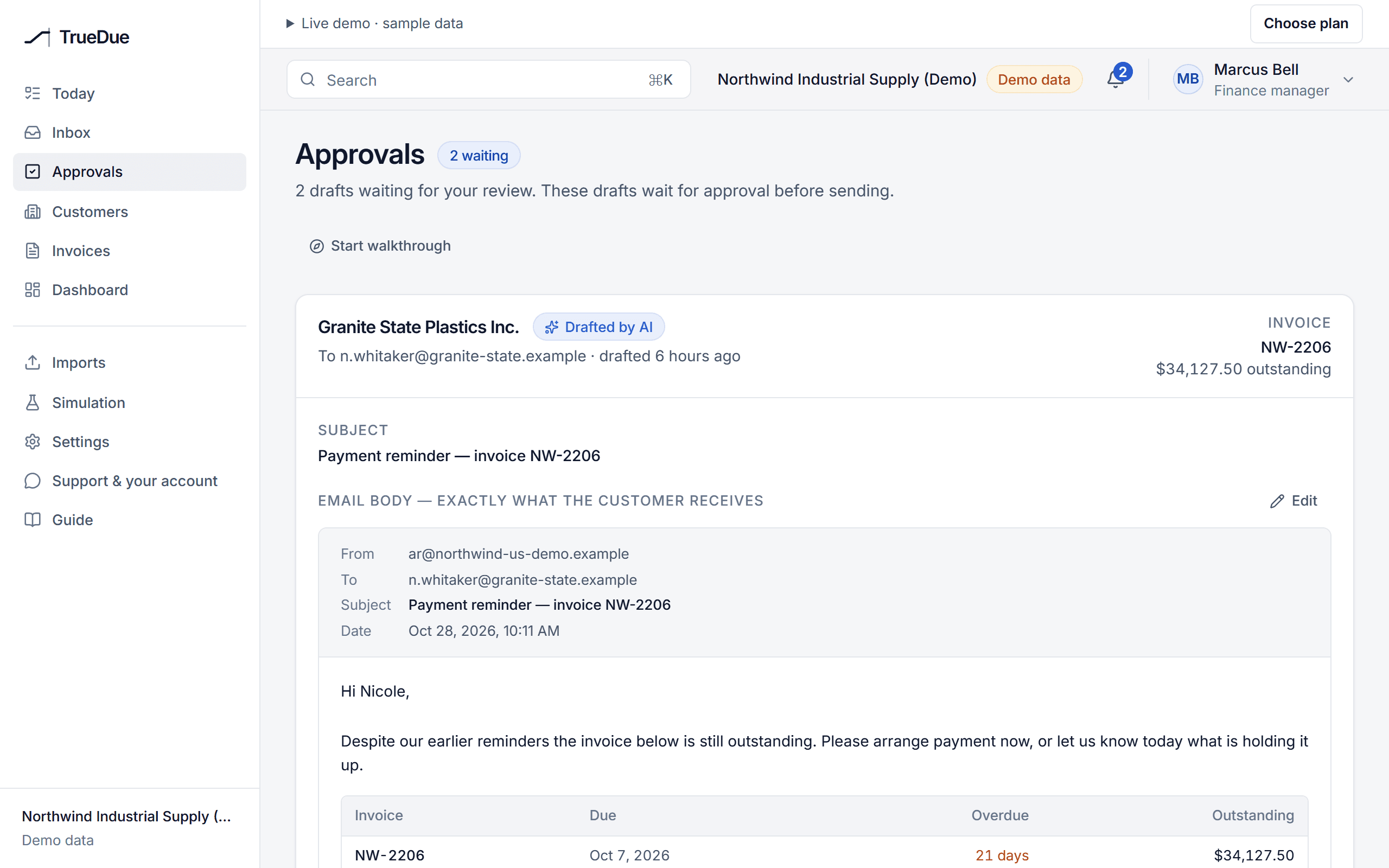Click Start walkthrough
The image size is (1389, 868).
(x=380, y=246)
